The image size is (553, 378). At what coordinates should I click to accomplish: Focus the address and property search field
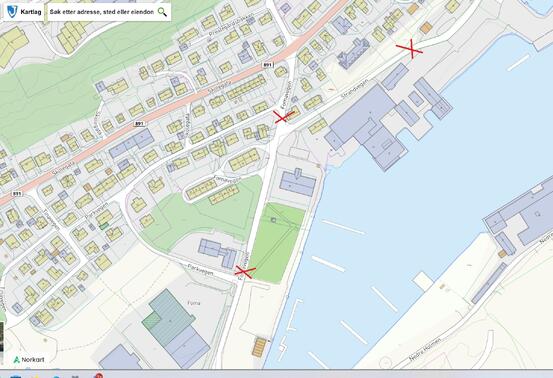[102, 12]
